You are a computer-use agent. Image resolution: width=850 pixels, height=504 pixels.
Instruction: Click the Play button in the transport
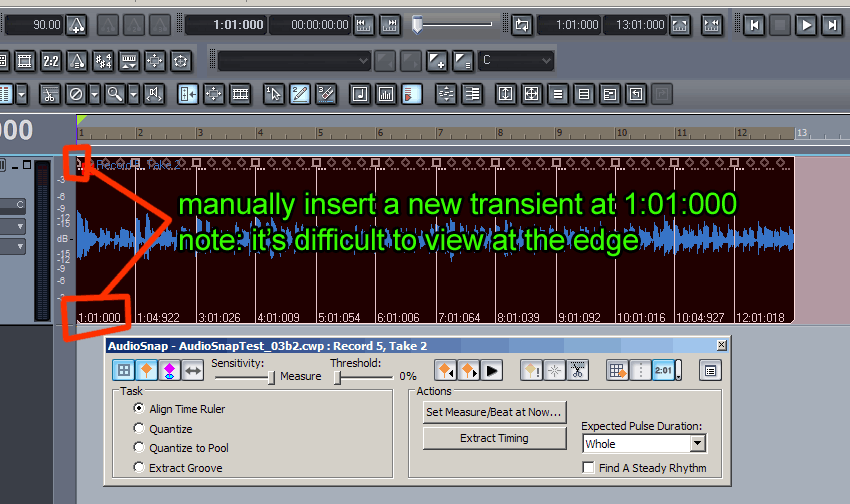[806, 25]
